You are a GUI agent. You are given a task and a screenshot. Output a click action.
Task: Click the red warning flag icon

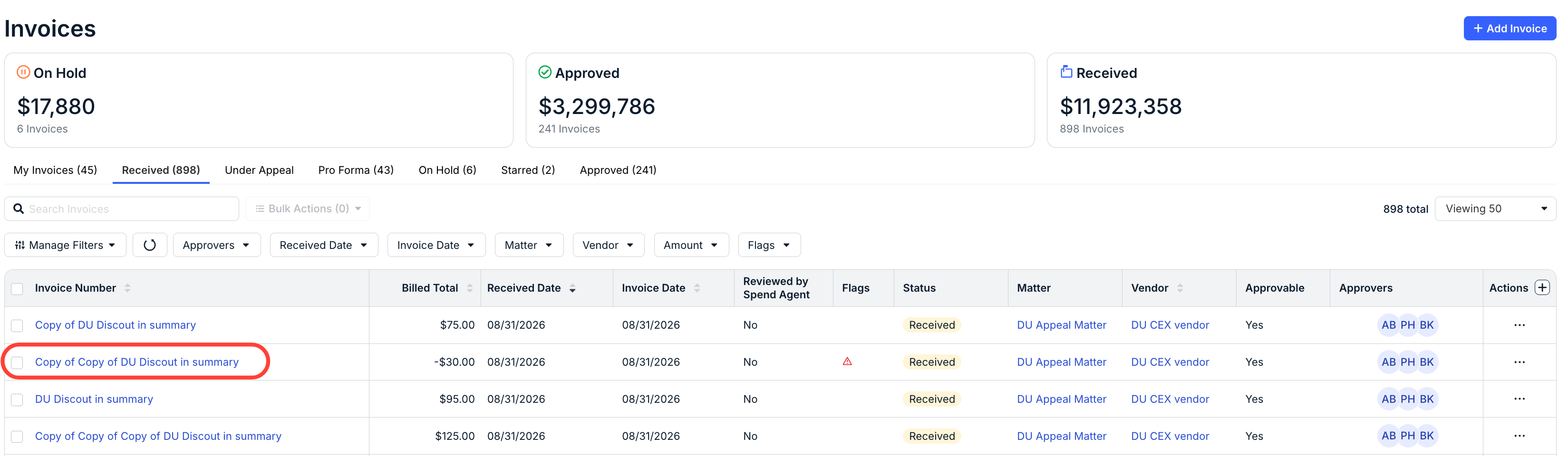tap(847, 362)
